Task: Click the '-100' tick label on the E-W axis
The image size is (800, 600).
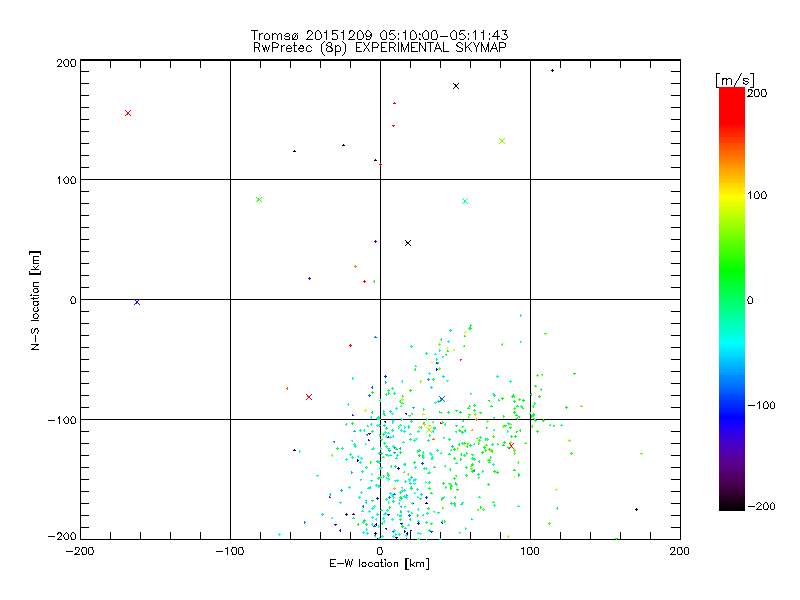Action: coord(230,551)
